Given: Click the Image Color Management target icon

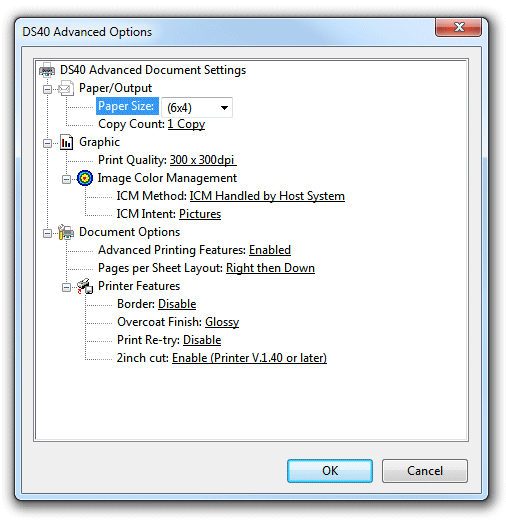Looking at the screenshot, I should (x=85, y=178).
